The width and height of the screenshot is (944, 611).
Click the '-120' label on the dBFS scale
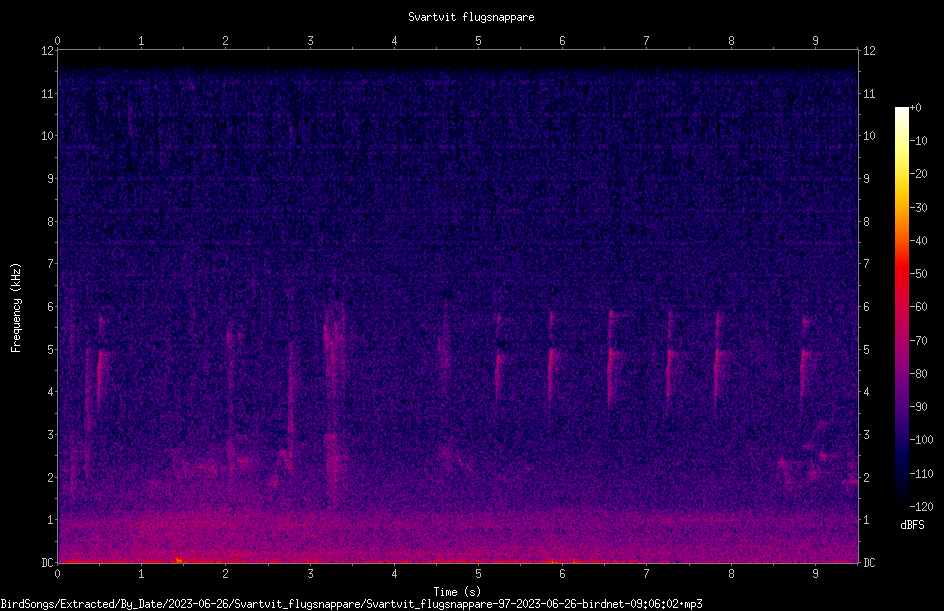point(921,507)
